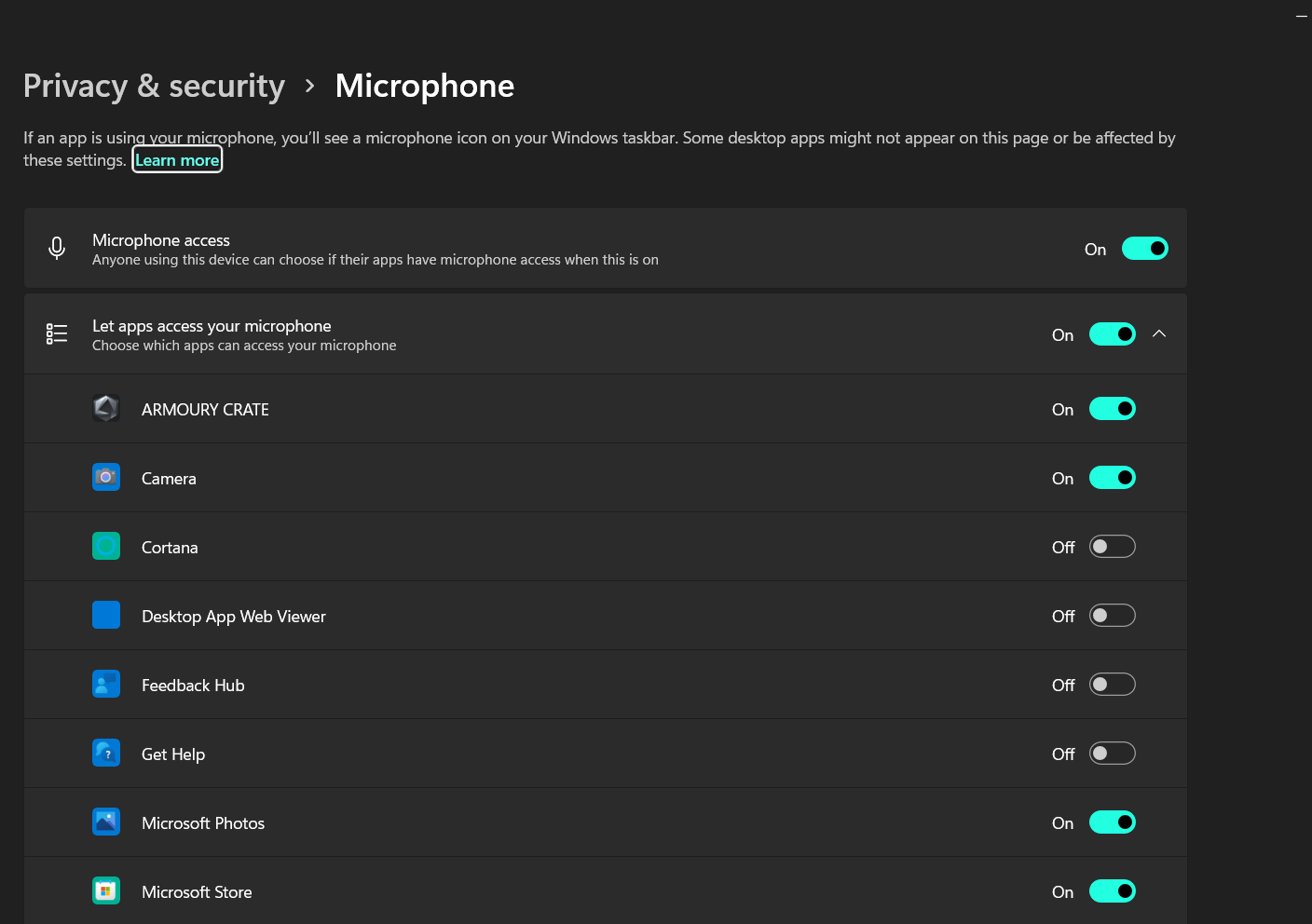Click the 'Microphone access' heading text
The width and height of the screenshot is (1312, 924).
(x=161, y=240)
